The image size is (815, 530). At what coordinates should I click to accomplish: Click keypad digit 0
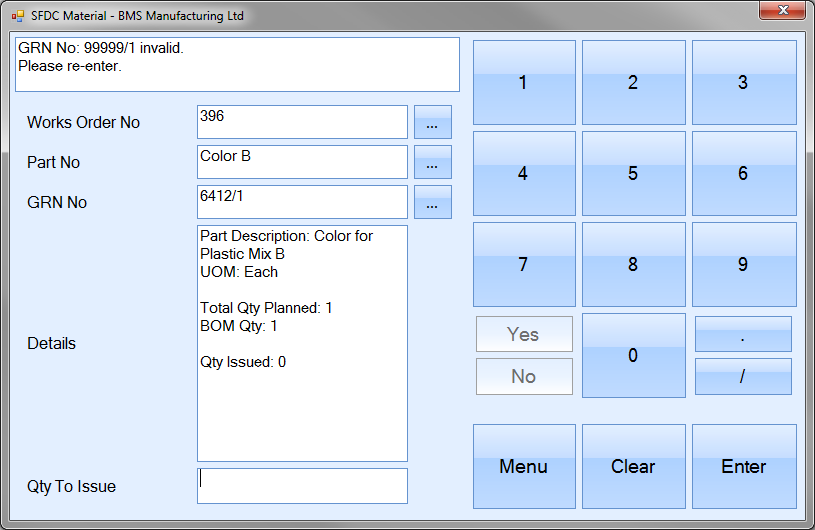point(634,355)
